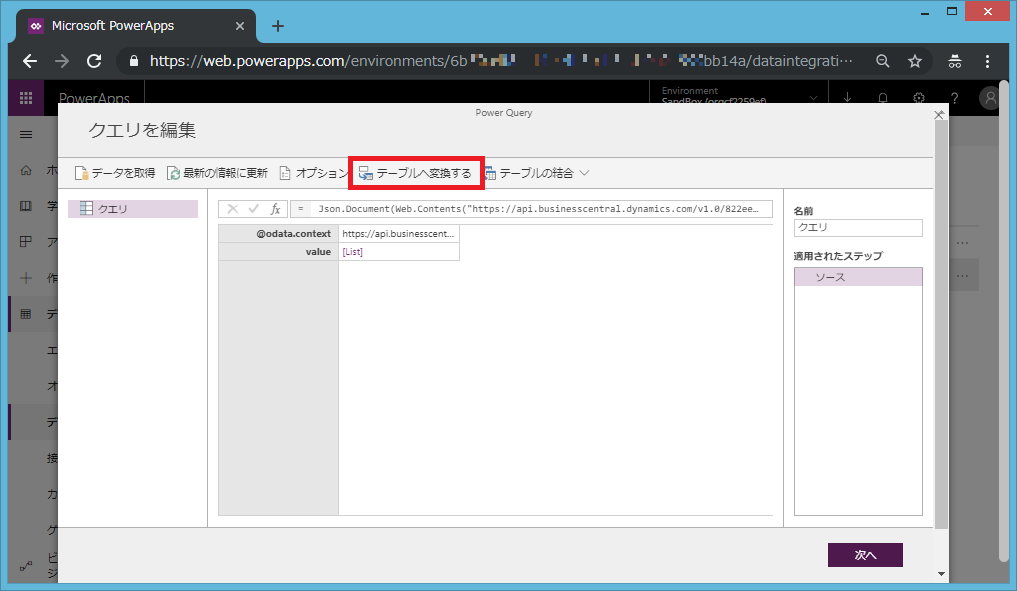Viewport: 1017px width, 591px height.
Task: Click the browser address bar URL
Action: (501, 61)
